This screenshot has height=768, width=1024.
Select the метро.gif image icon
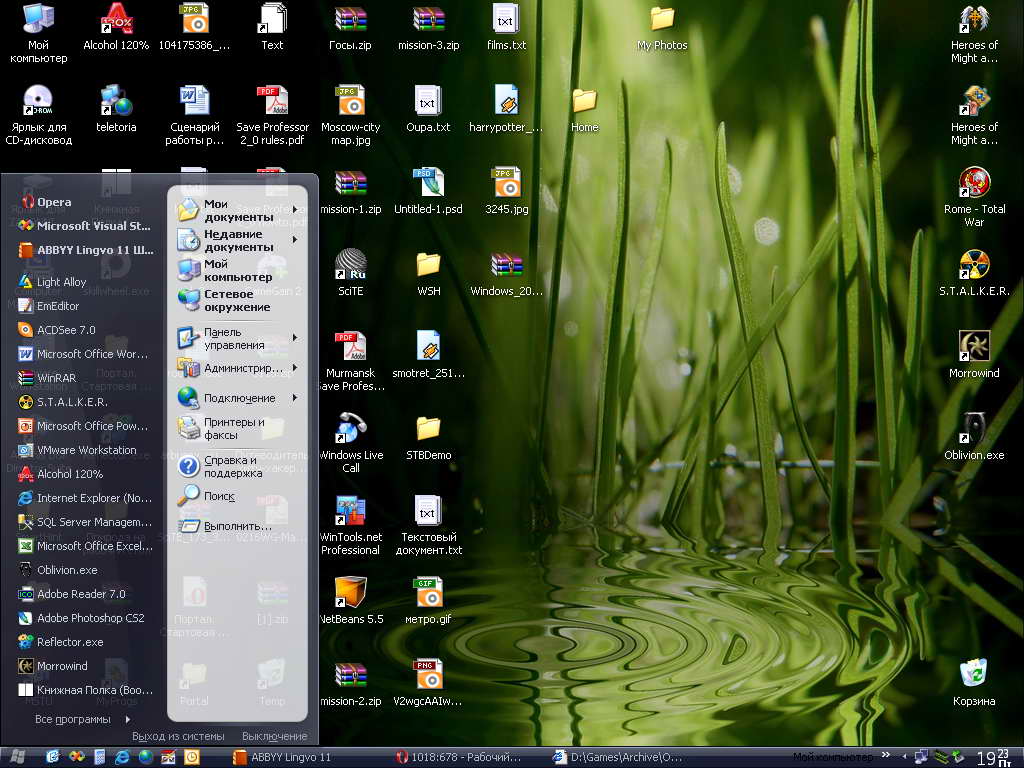point(428,601)
